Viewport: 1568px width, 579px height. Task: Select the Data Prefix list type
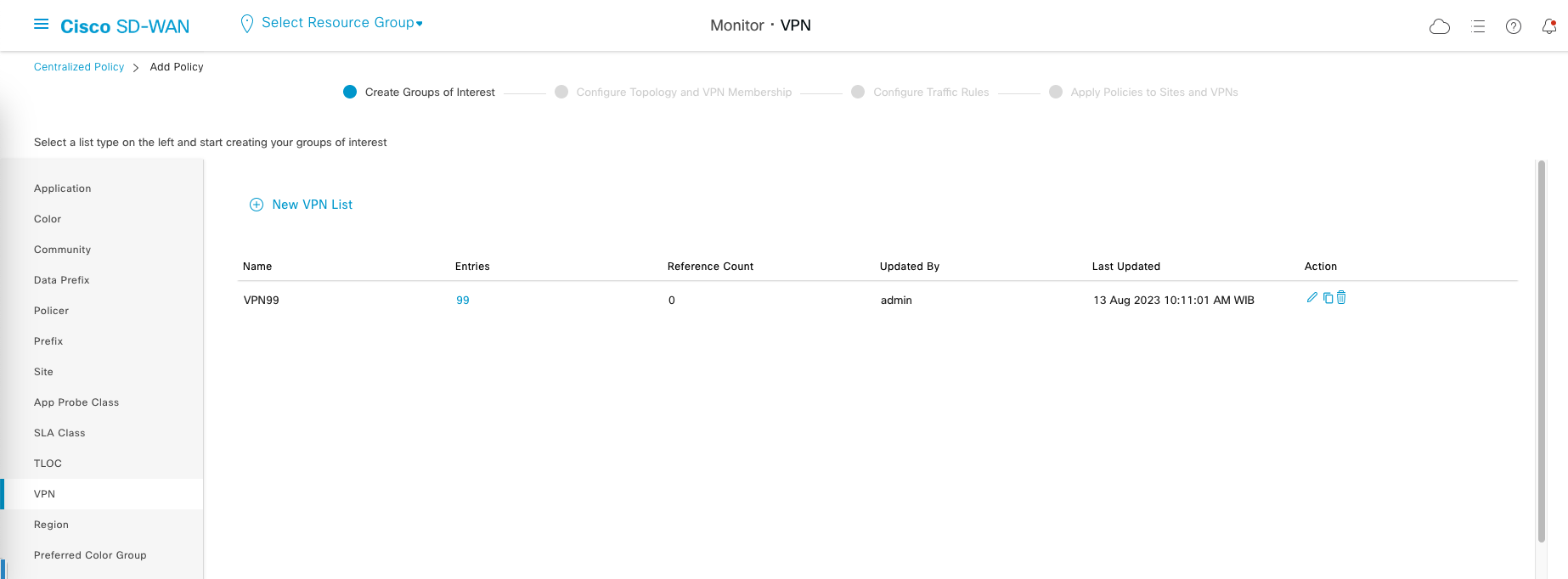62,280
